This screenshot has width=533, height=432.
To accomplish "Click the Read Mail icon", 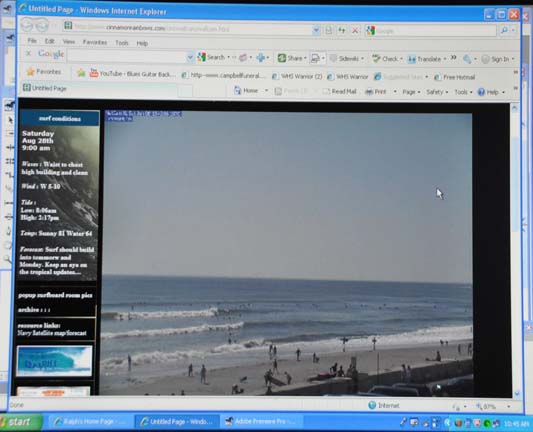I will [x=326, y=91].
